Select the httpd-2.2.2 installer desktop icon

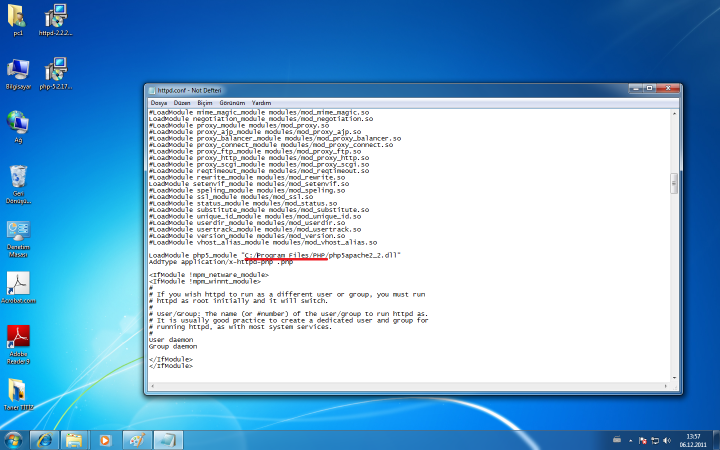click(56, 19)
